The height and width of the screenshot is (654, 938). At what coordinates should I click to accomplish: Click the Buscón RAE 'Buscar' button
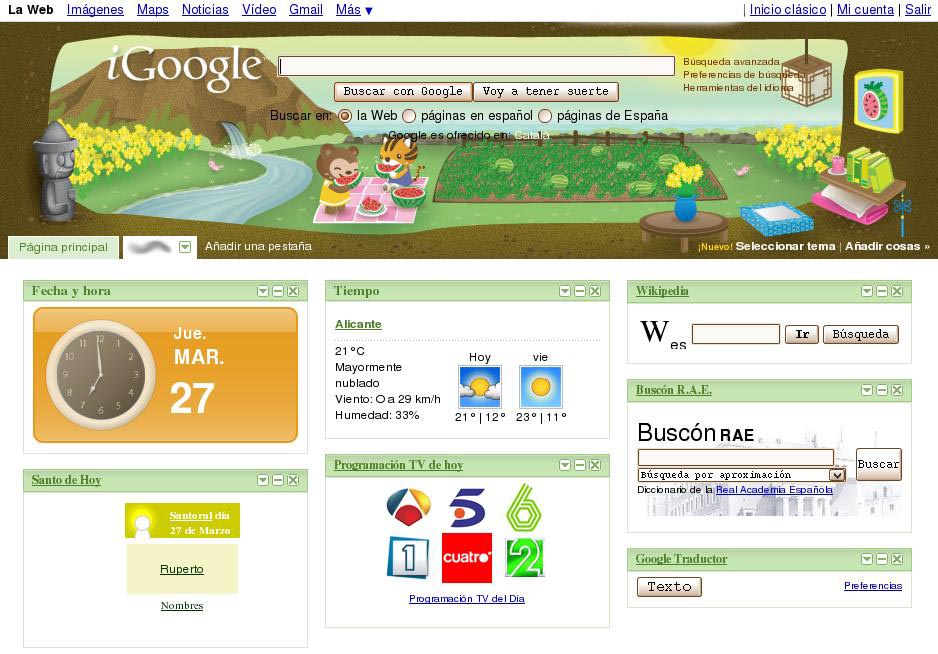click(878, 464)
